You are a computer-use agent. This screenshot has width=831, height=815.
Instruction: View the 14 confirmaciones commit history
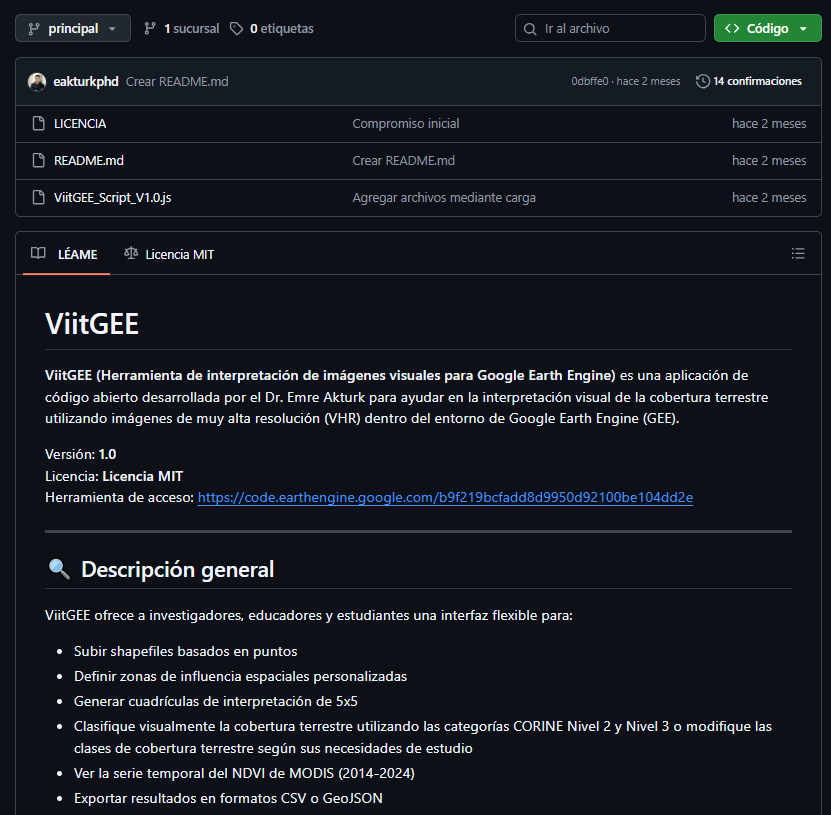pos(749,81)
